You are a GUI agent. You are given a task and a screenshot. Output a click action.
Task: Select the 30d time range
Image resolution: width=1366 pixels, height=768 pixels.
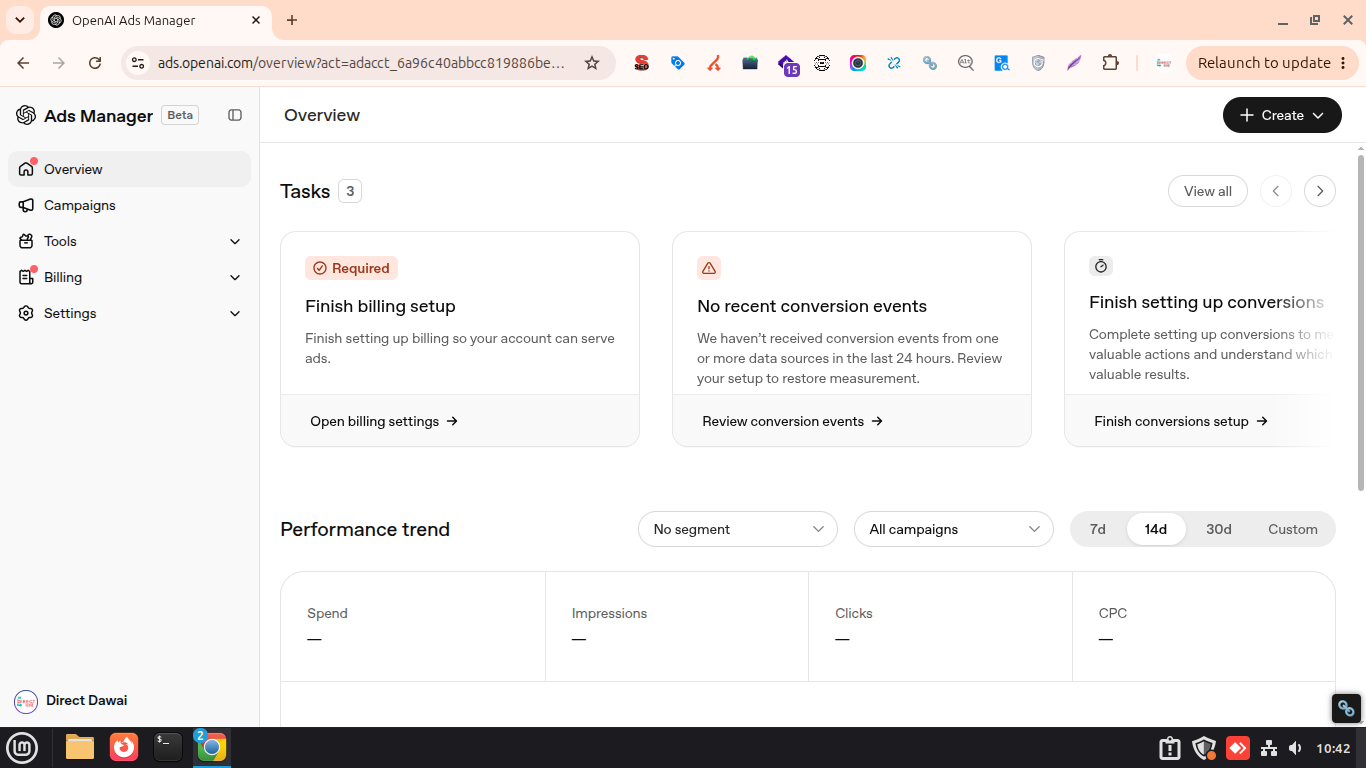1219,529
